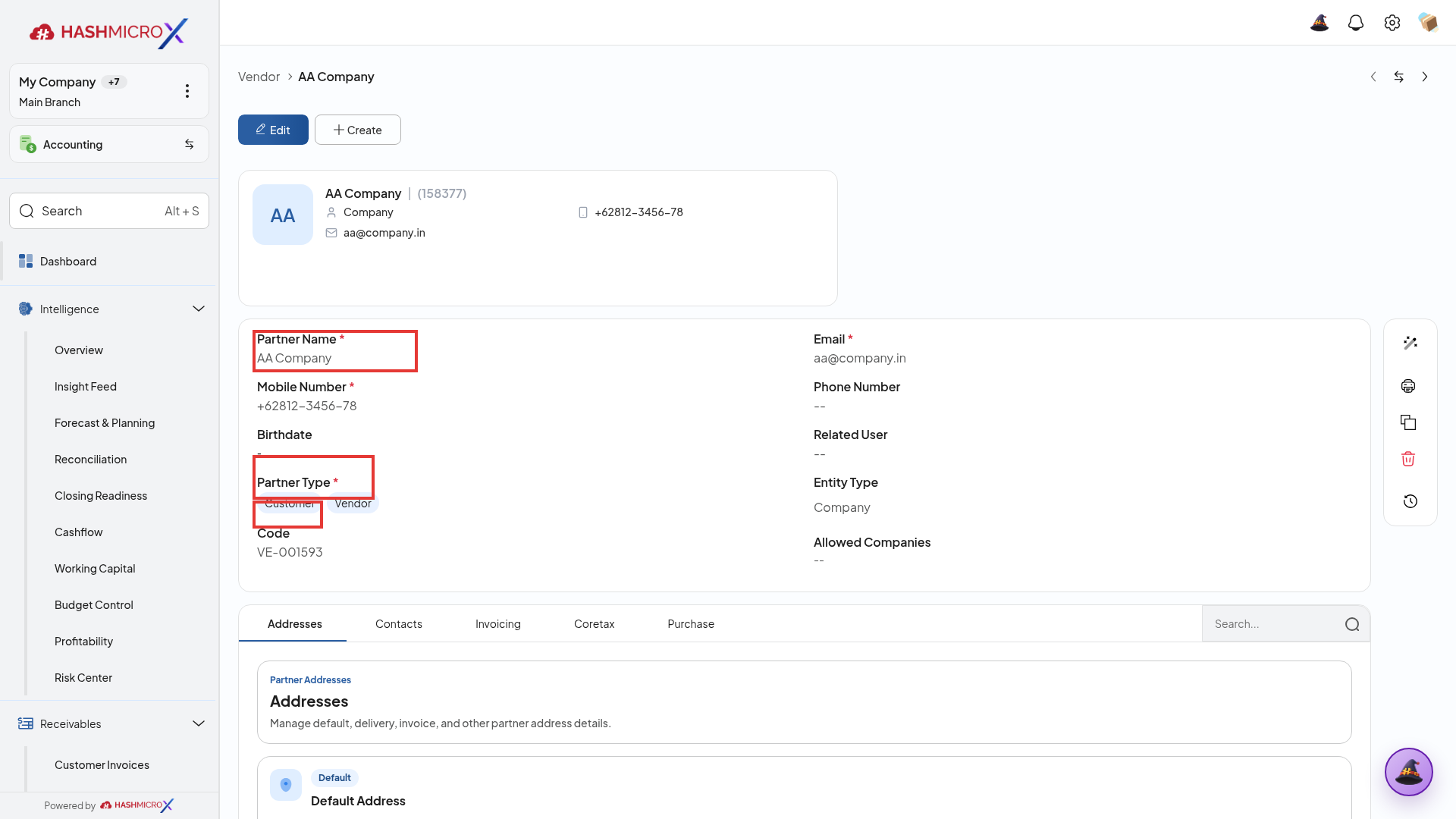Image resolution: width=1456 pixels, height=819 pixels.
Task: Switch to the Invoicing tab
Action: pos(498,624)
